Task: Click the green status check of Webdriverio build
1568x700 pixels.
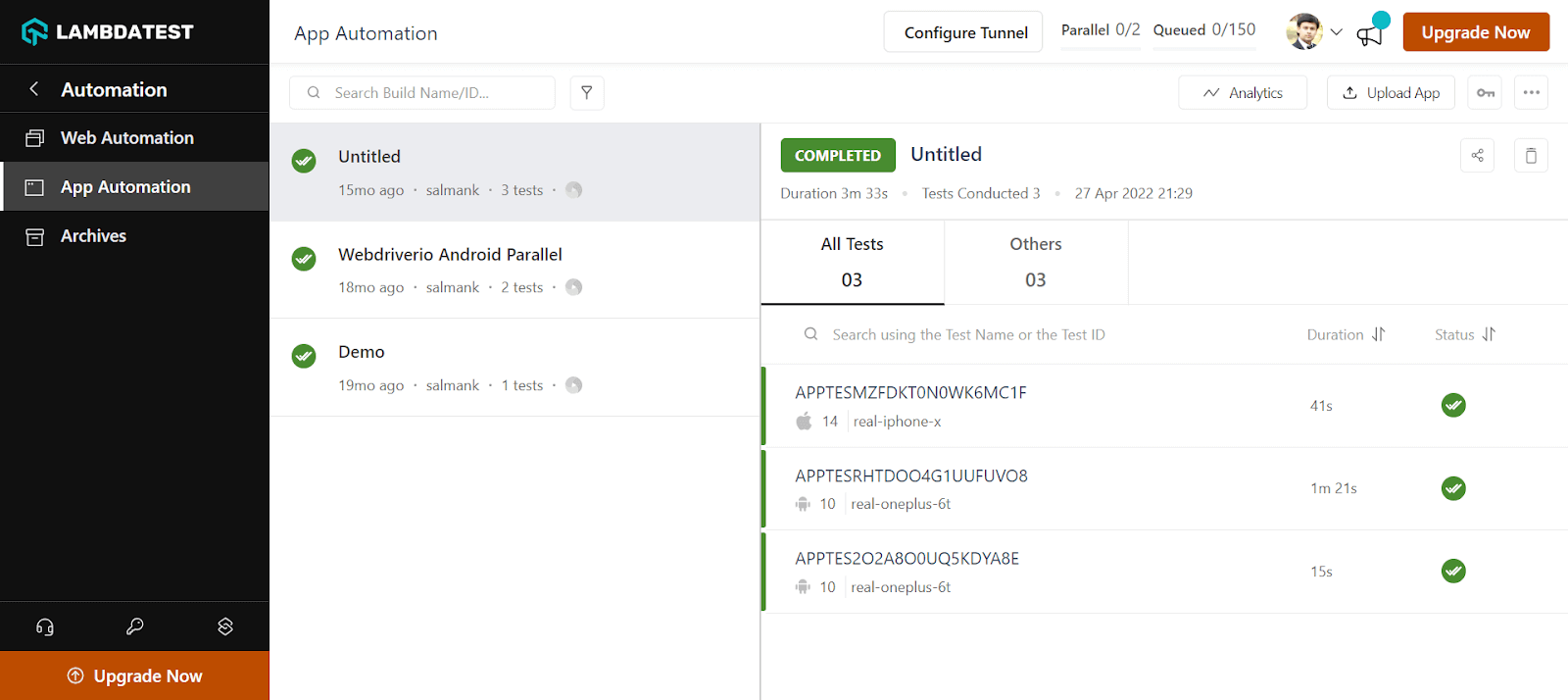Action: point(304,259)
